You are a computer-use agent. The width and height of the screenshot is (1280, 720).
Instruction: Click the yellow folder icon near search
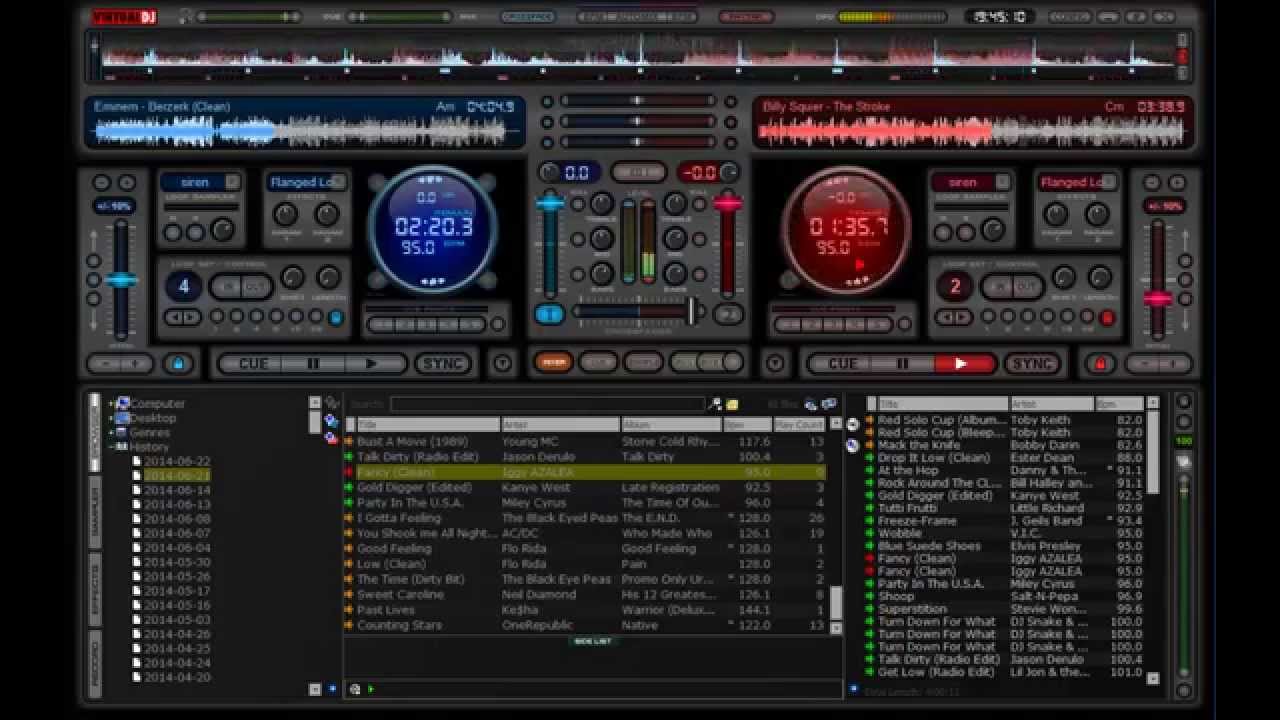tap(732, 404)
